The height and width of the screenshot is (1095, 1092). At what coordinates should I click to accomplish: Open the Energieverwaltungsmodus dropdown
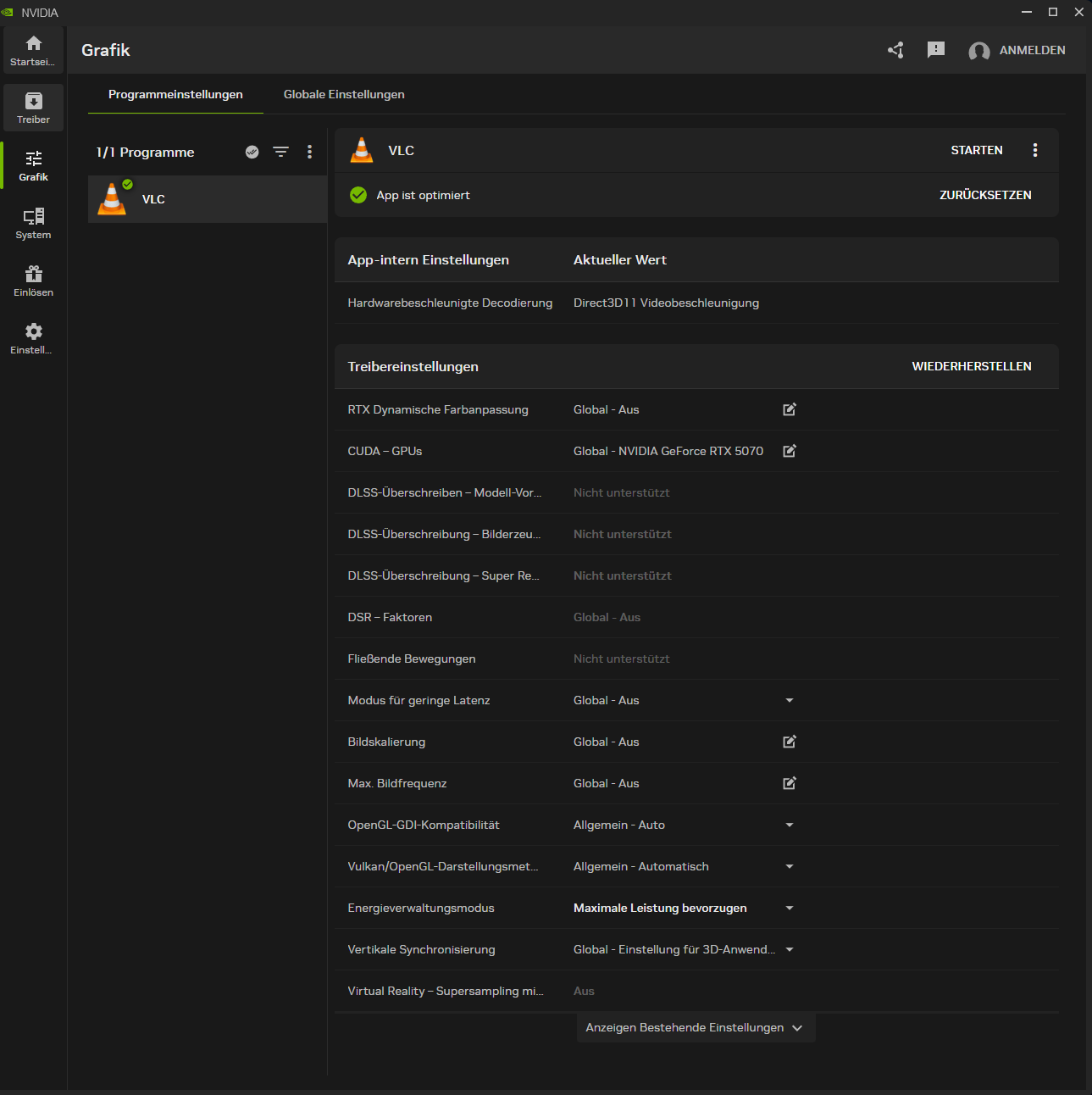point(789,908)
